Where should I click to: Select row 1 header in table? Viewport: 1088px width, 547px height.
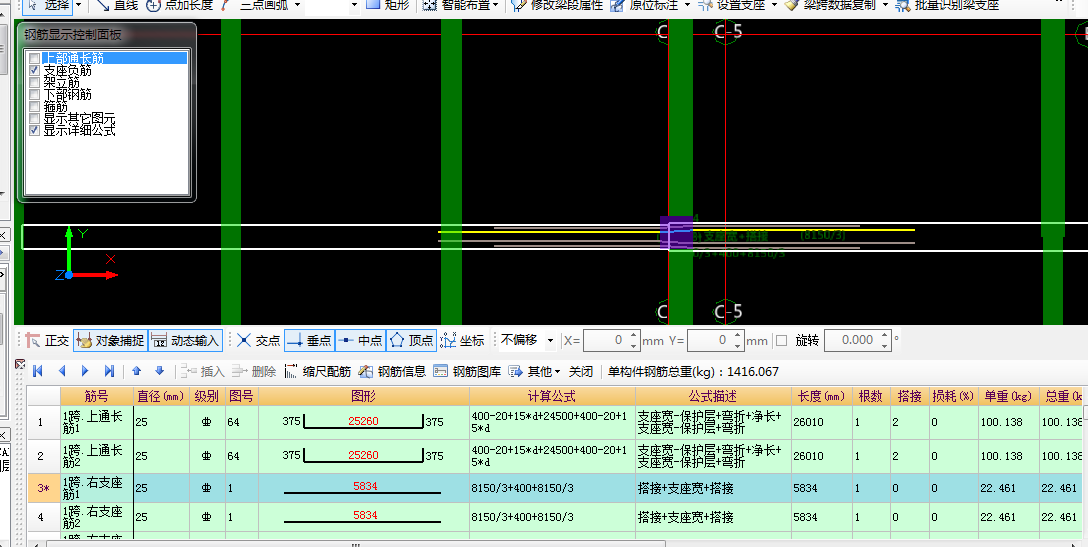pos(44,422)
